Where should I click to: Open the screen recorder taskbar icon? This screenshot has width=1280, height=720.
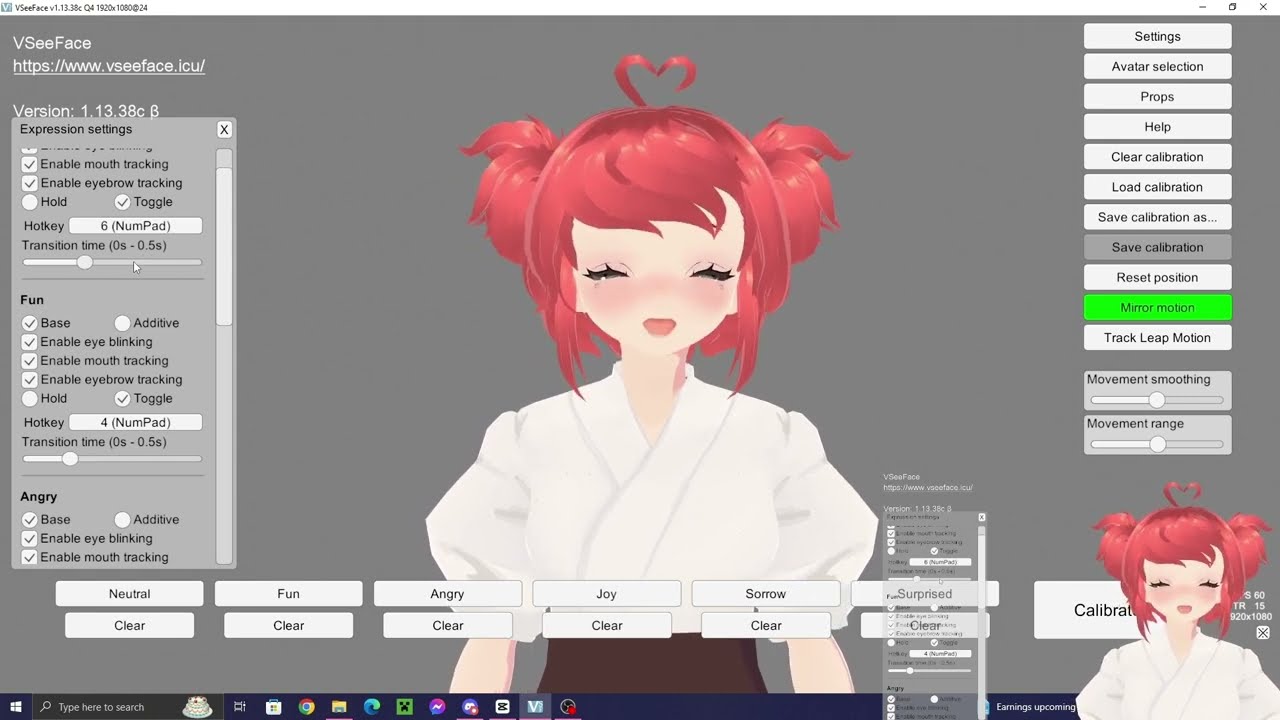click(x=568, y=707)
